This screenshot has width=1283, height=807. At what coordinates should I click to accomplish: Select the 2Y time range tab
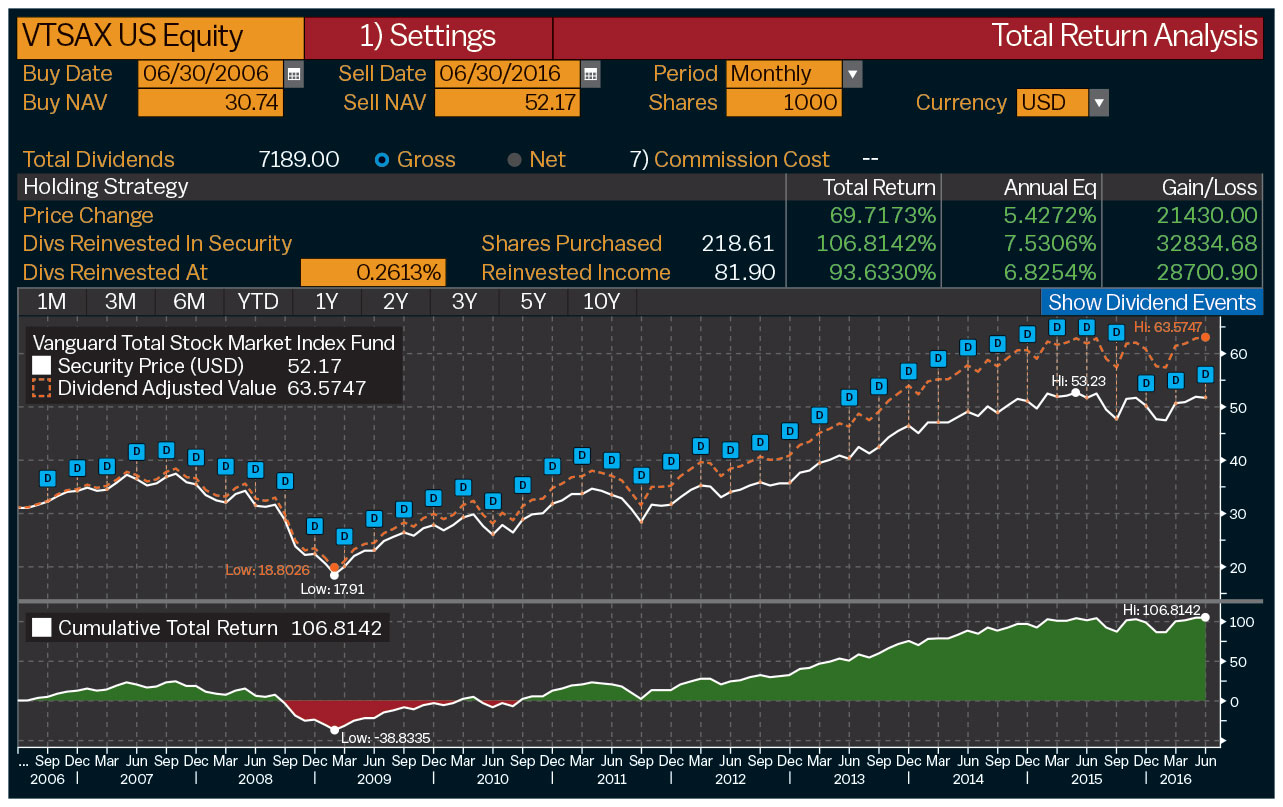395,302
